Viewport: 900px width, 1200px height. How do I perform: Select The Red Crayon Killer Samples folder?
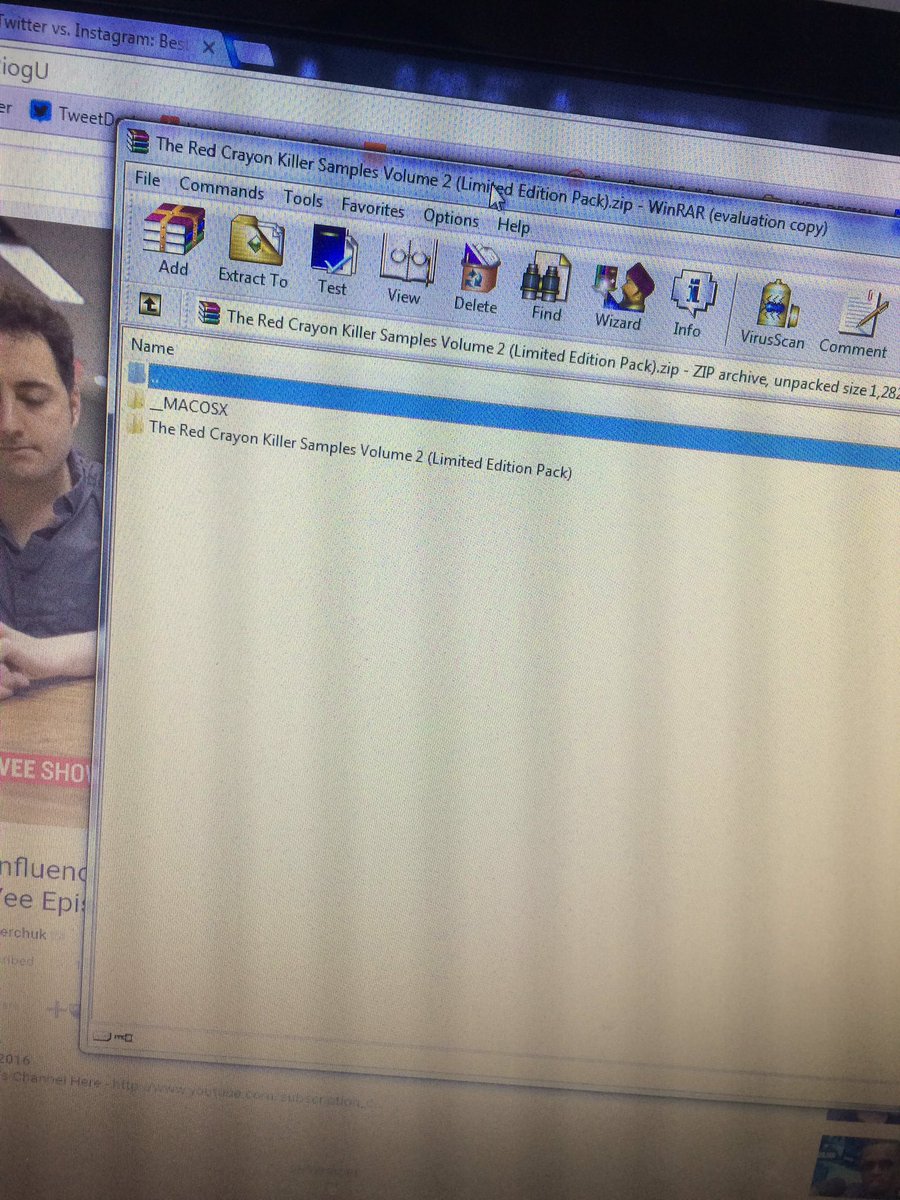pos(360,448)
